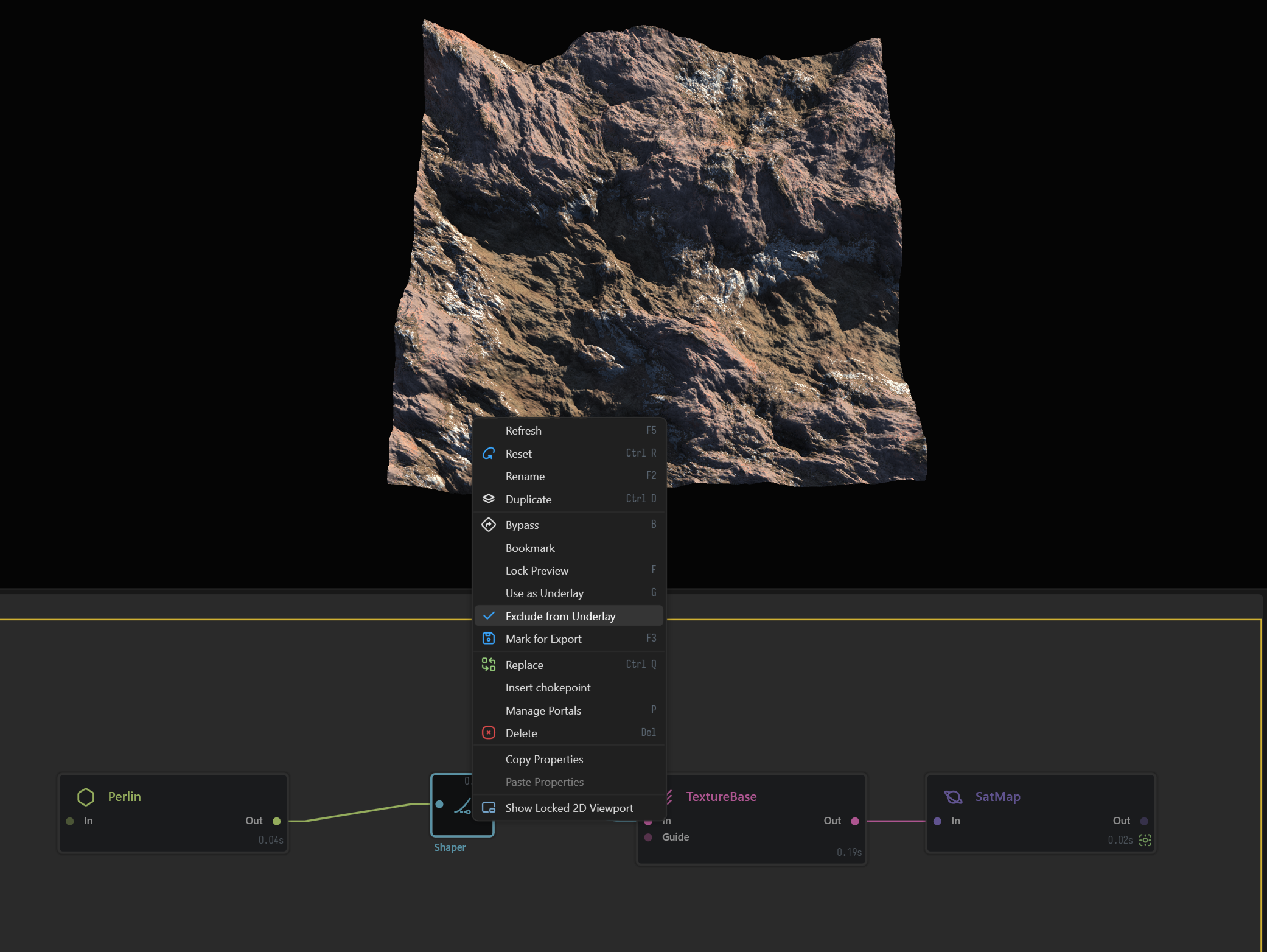1267x952 pixels.
Task: Enable Use as Underlay option
Action: (569, 593)
